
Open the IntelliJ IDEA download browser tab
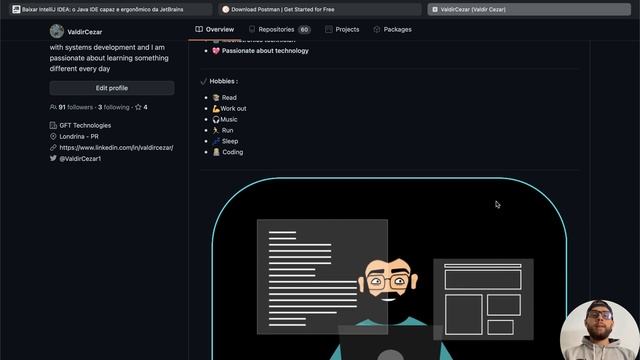pos(111,9)
